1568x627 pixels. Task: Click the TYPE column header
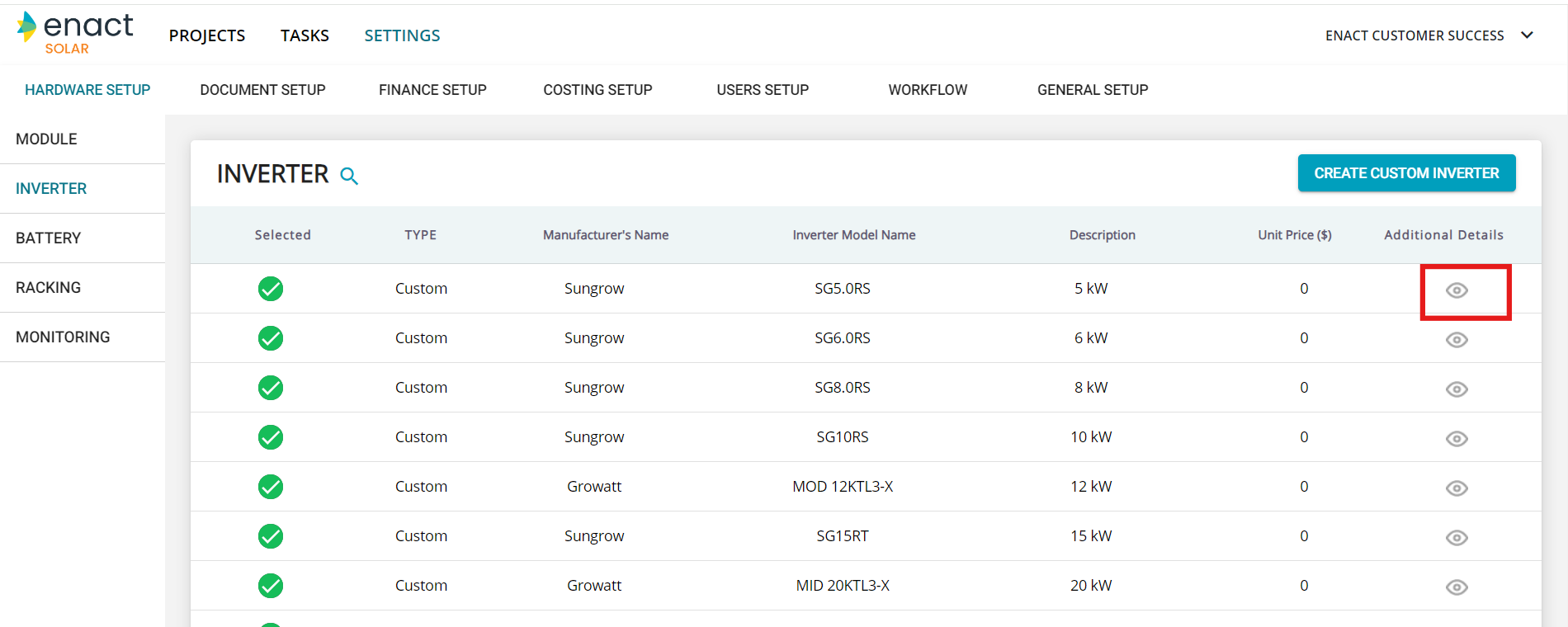pyautogui.click(x=421, y=235)
